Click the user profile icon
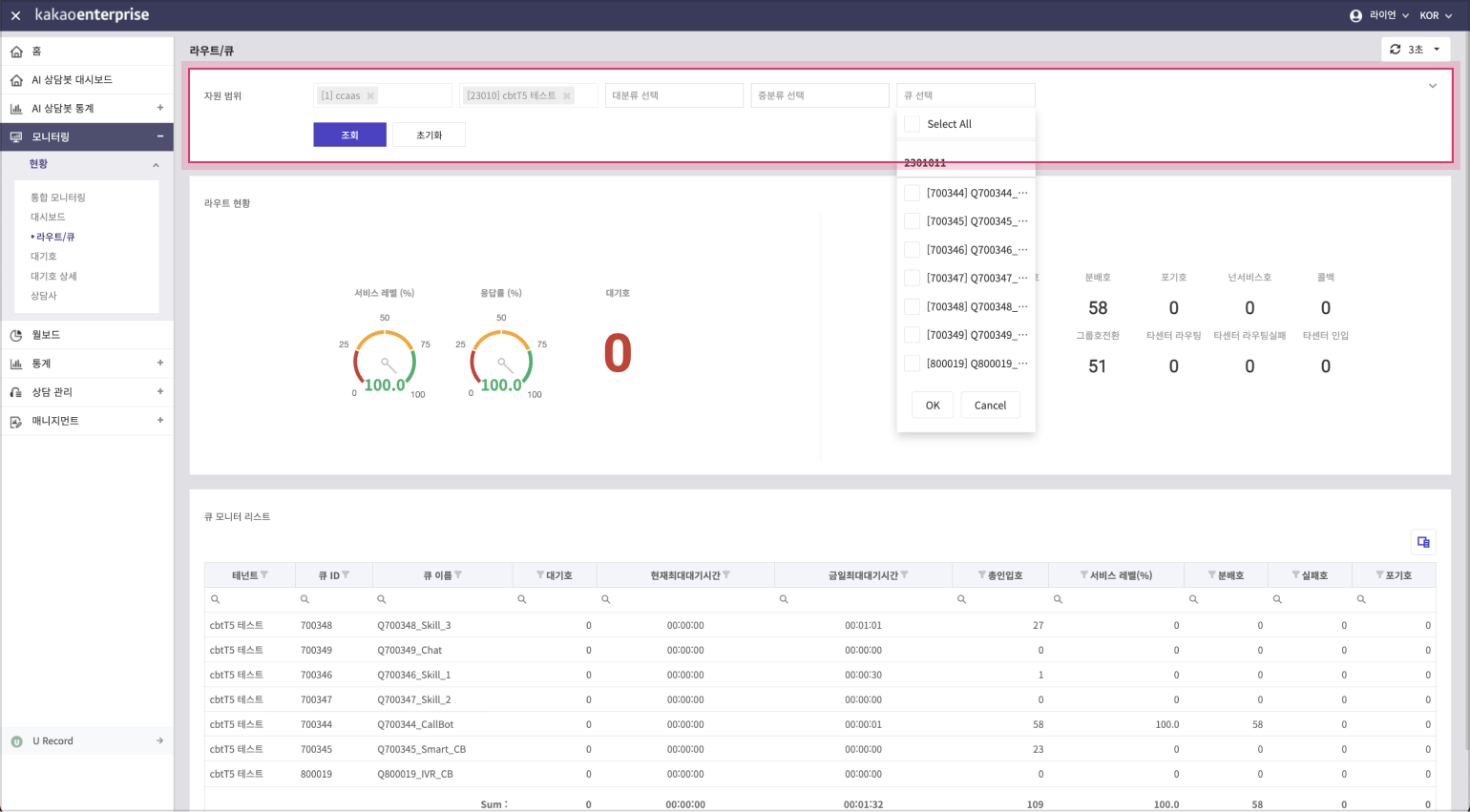The image size is (1470, 812). (x=1355, y=16)
